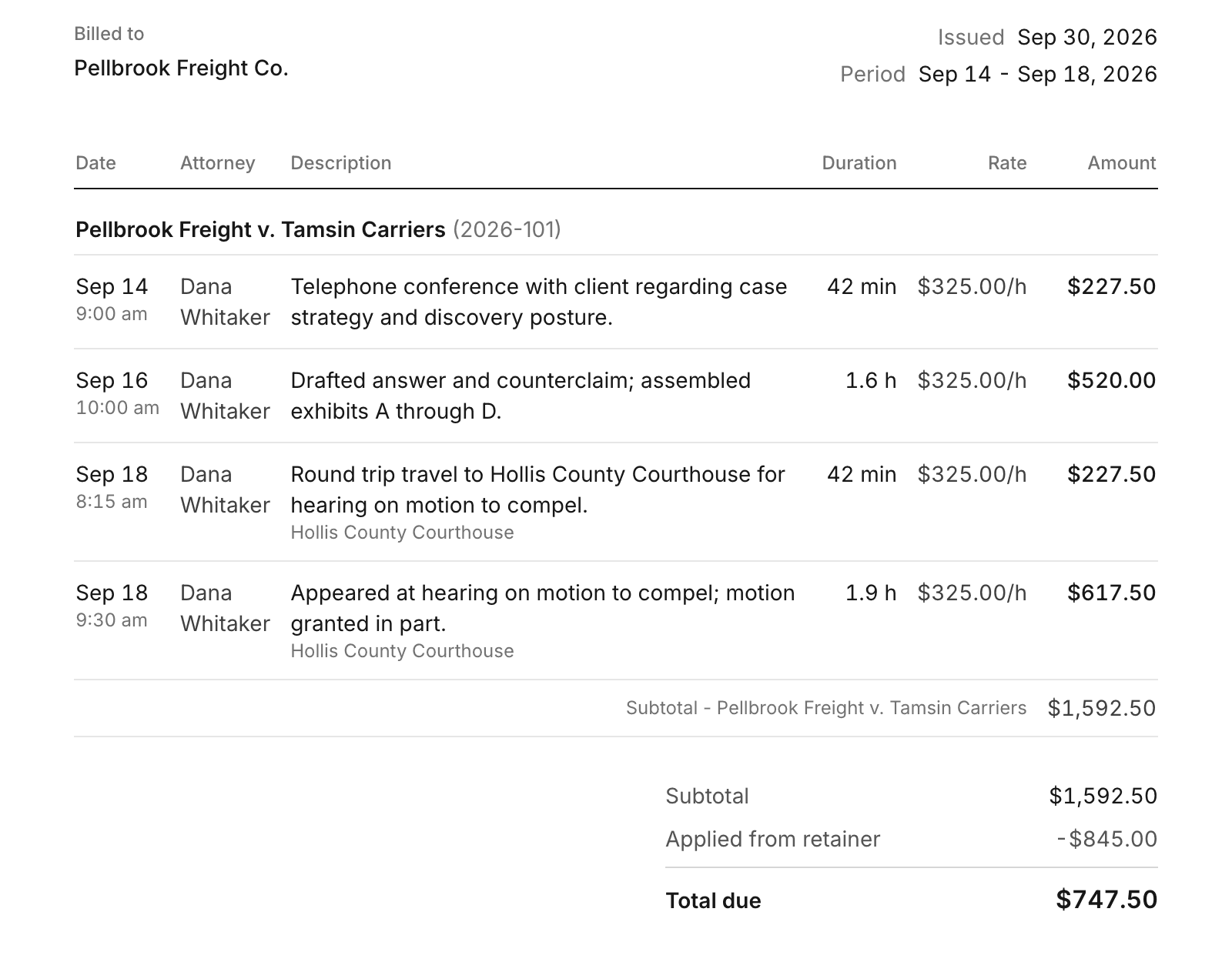Click the 'Amount' column header
Viewport: 1232px width, 962px height.
point(1122,163)
